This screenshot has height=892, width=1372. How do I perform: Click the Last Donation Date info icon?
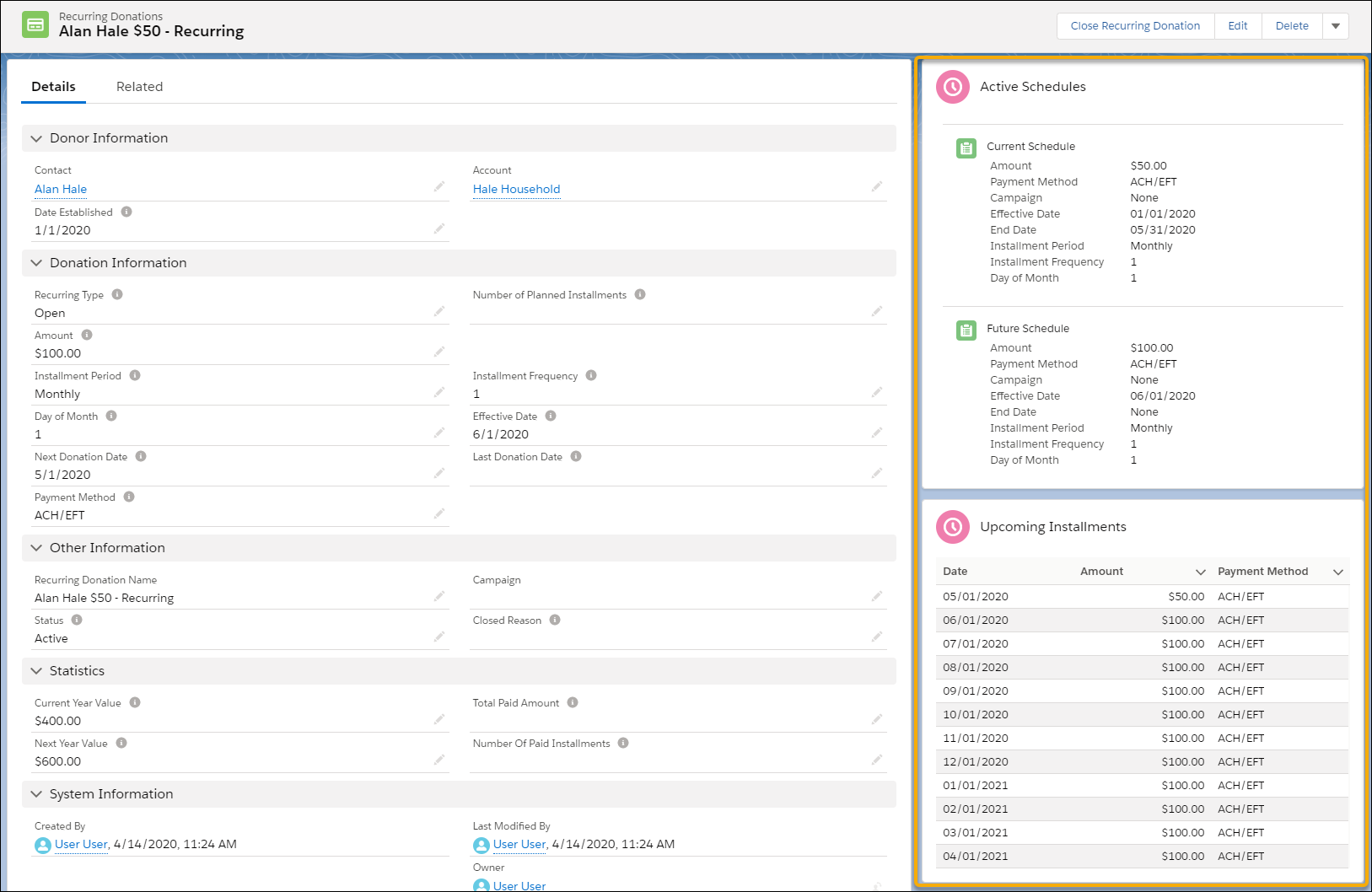[x=576, y=456]
